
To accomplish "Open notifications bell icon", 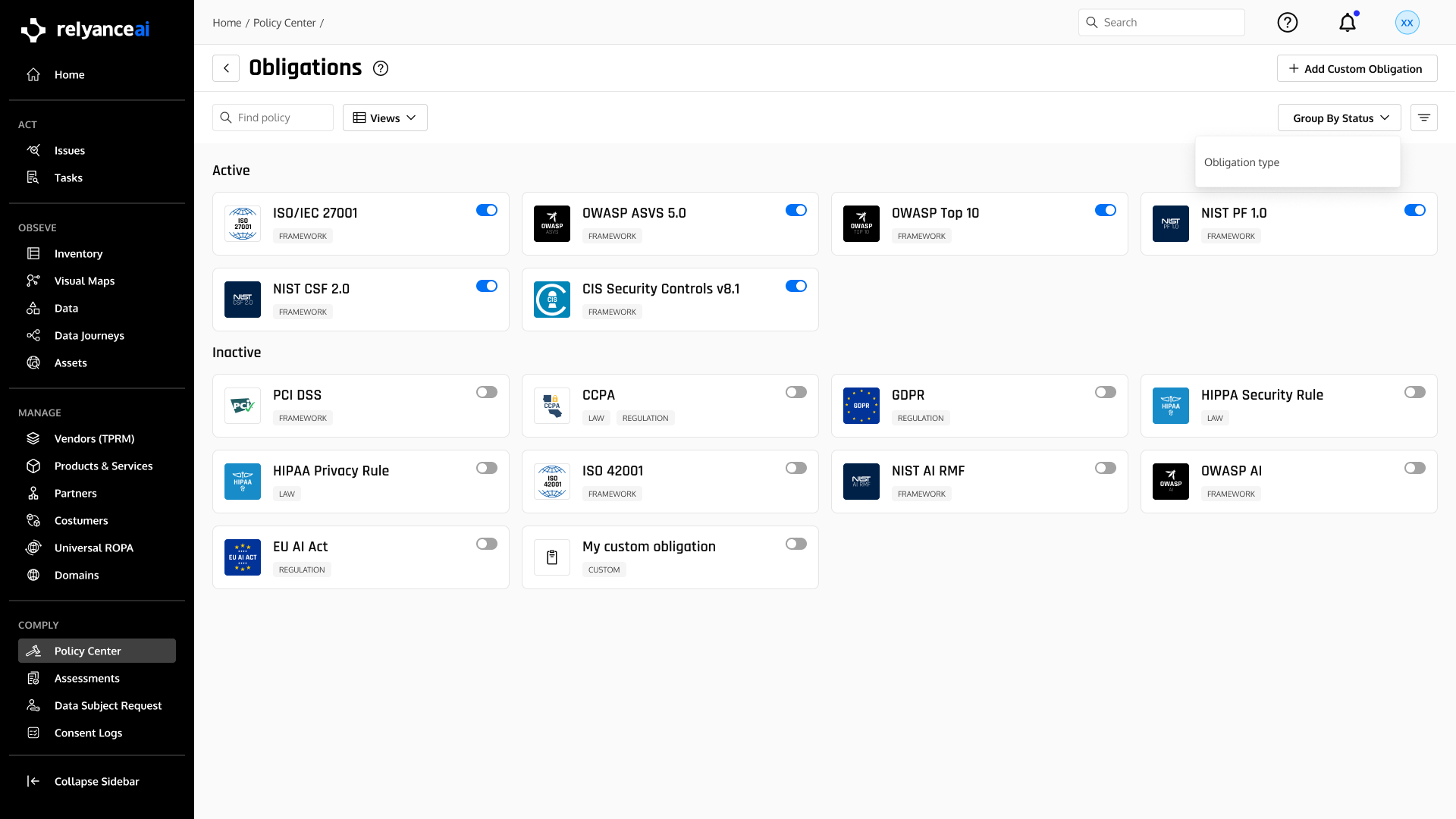I will point(1347,23).
